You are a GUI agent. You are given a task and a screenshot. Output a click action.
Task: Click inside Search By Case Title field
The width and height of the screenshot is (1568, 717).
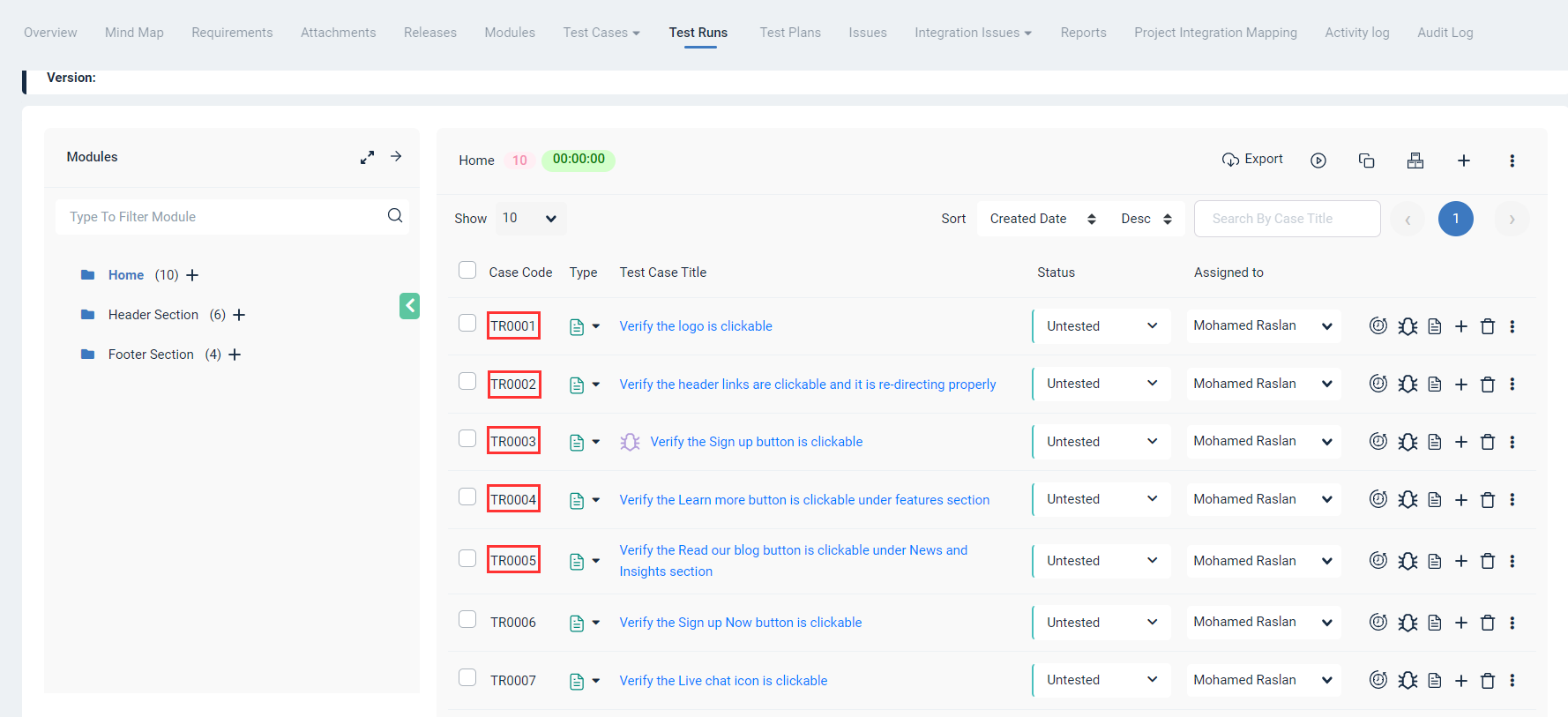pos(1288,219)
